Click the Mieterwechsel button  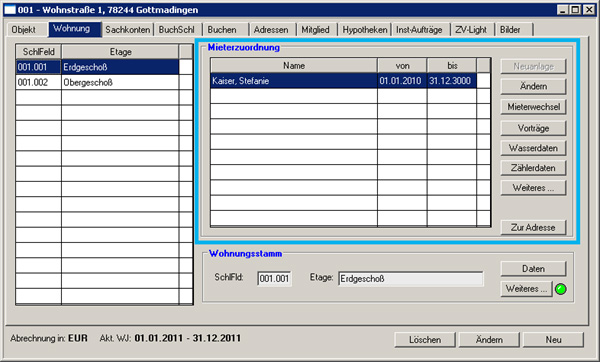click(533, 107)
